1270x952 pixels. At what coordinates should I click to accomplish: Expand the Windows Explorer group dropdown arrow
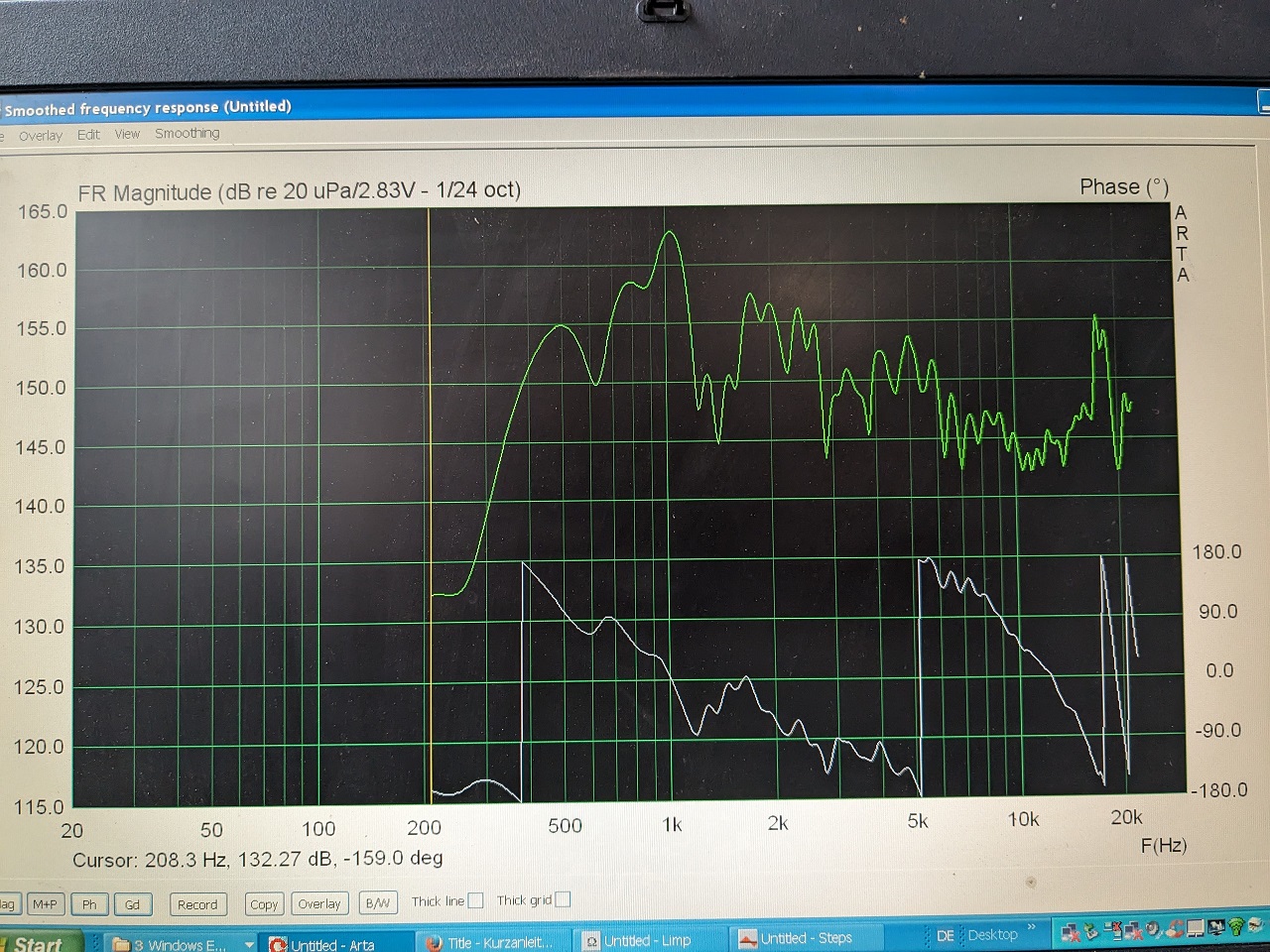(x=249, y=945)
